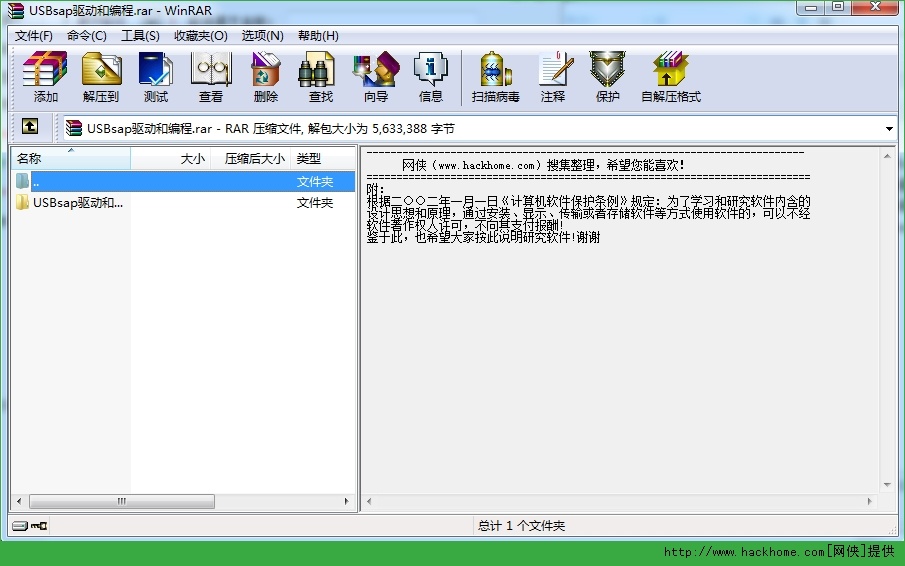Click the key icon in status bar
Viewport: 905px width, 566px height.
point(39,526)
